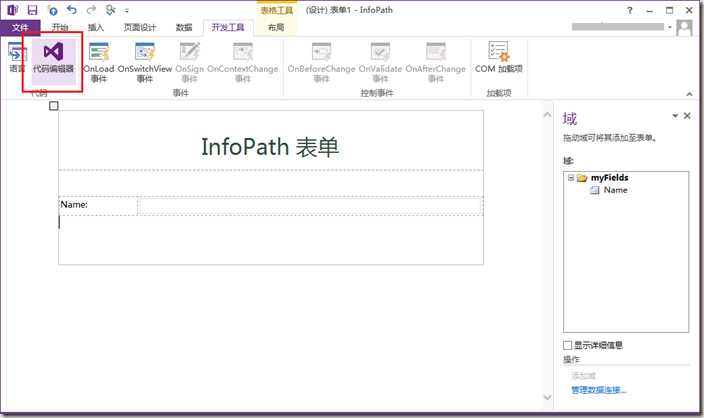Open the InfoPath application icon menu
Screen dimensions: 704x418
pyautogui.click(x=13, y=10)
